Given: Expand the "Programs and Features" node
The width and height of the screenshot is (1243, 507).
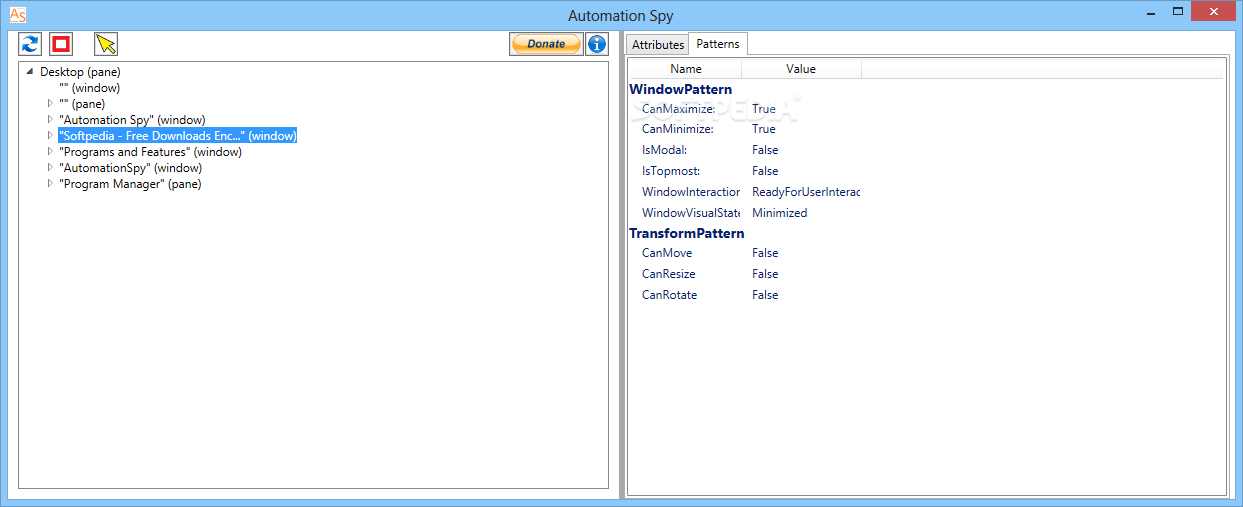Looking at the screenshot, I should coord(50,152).
